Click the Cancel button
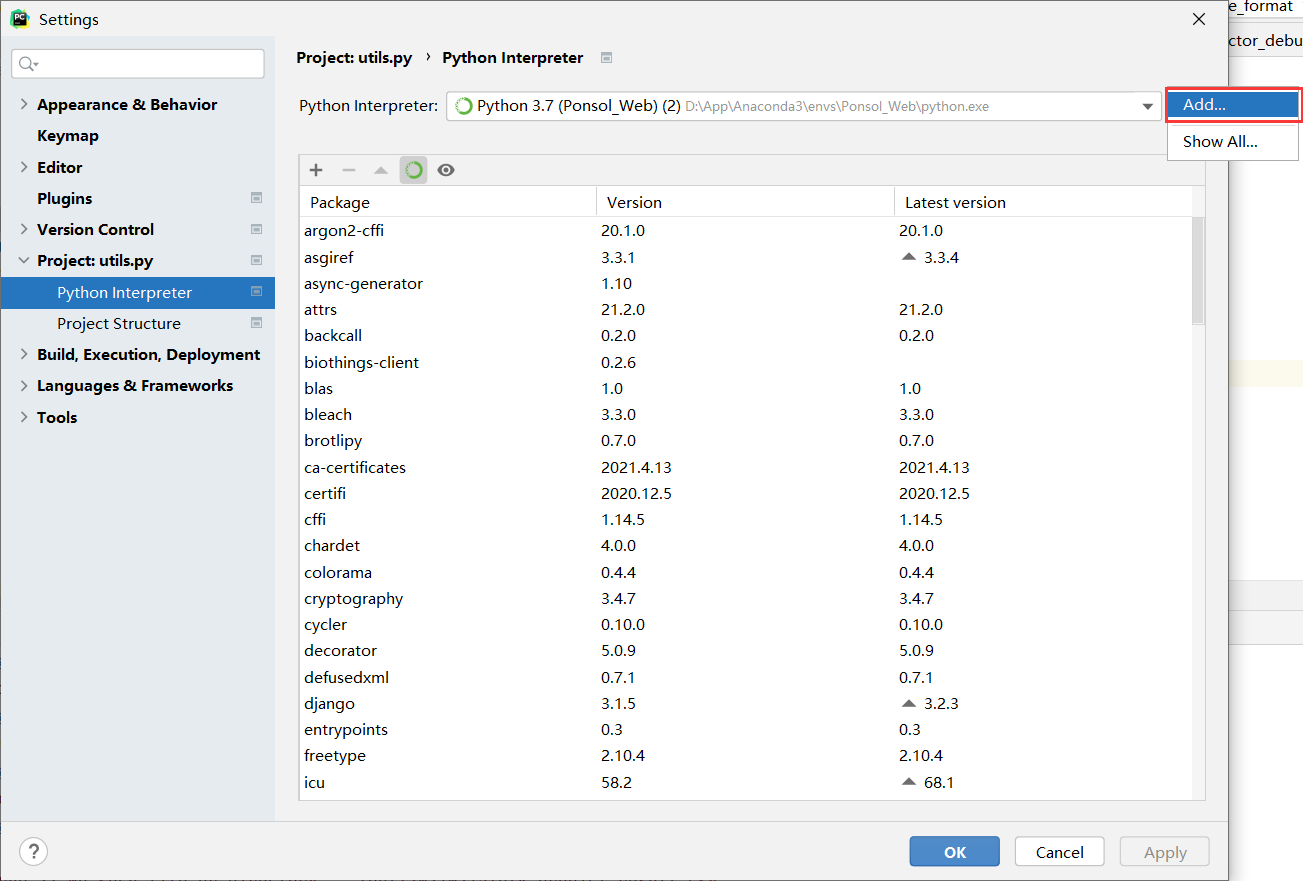Screen dimensions: 1303x881 tap(1059, 851)
